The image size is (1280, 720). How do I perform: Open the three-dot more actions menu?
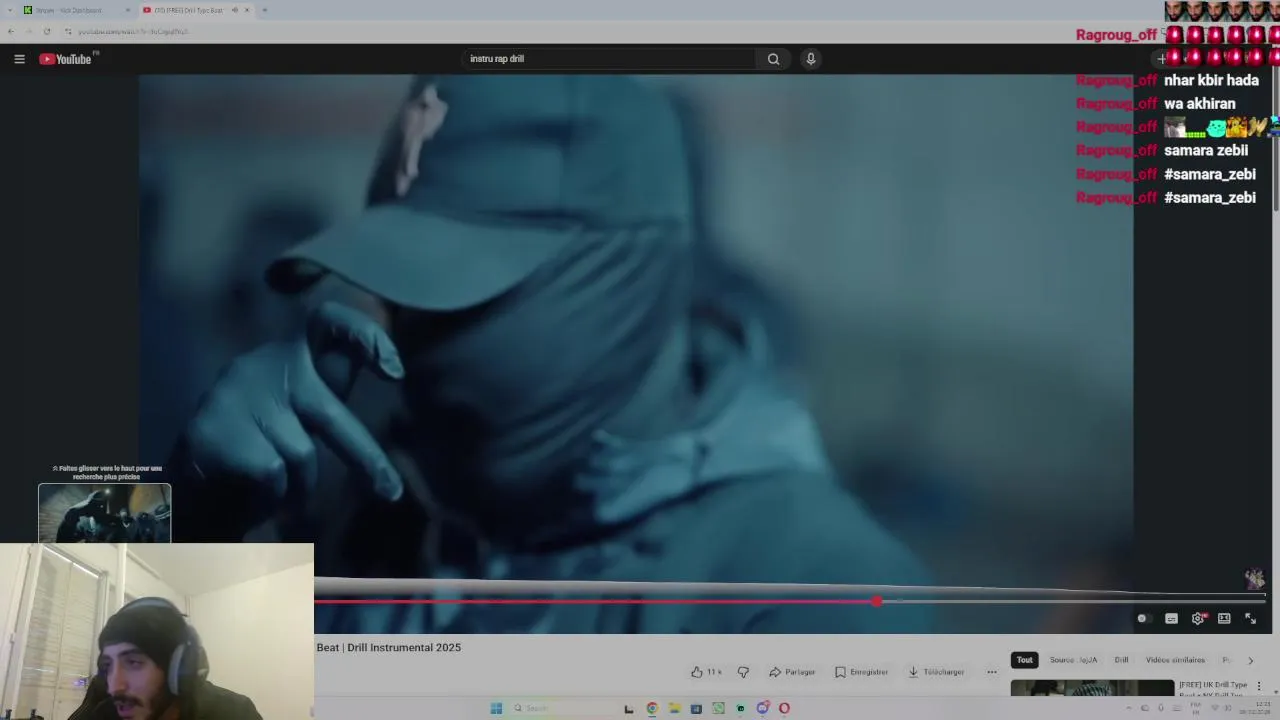992,672
